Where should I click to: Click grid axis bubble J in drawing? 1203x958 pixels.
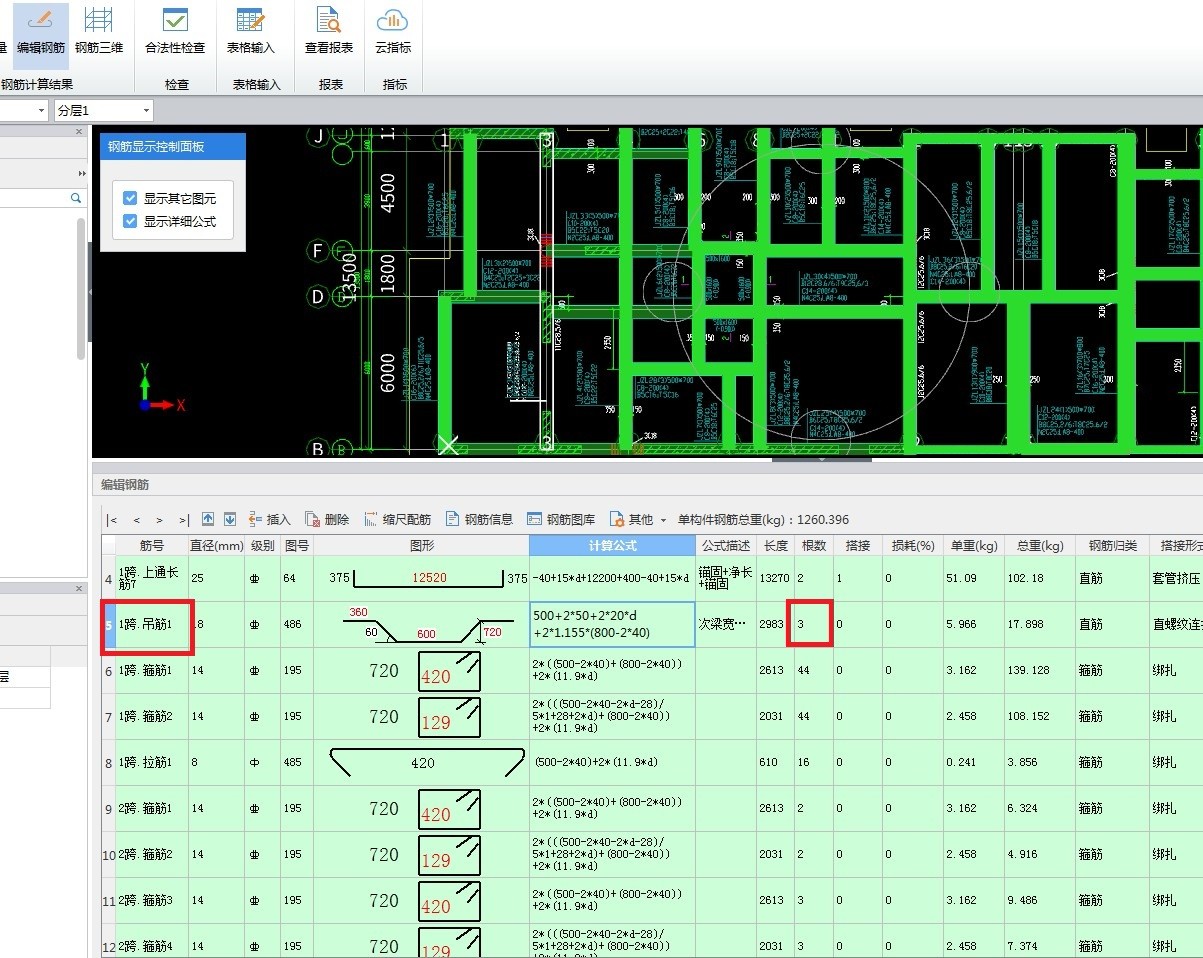coord(320,136)
